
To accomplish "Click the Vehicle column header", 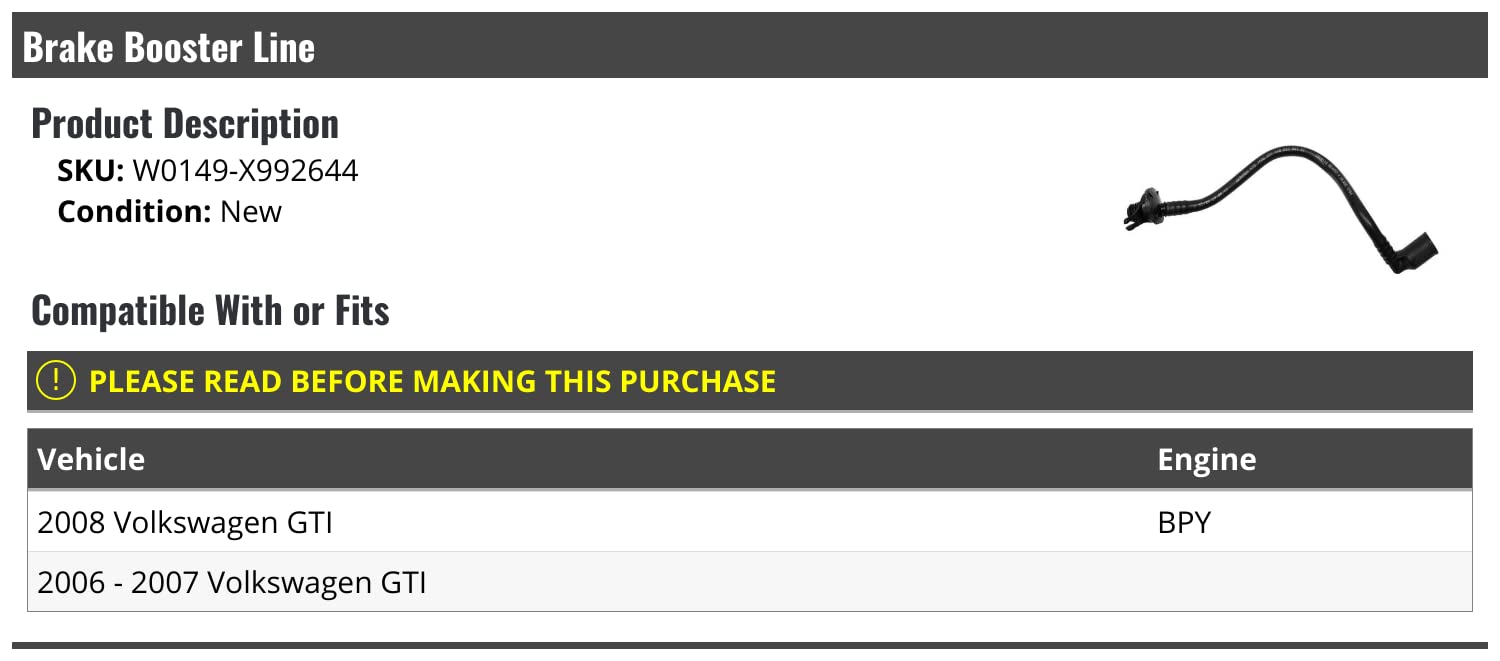I will click(x=91, y=459).
